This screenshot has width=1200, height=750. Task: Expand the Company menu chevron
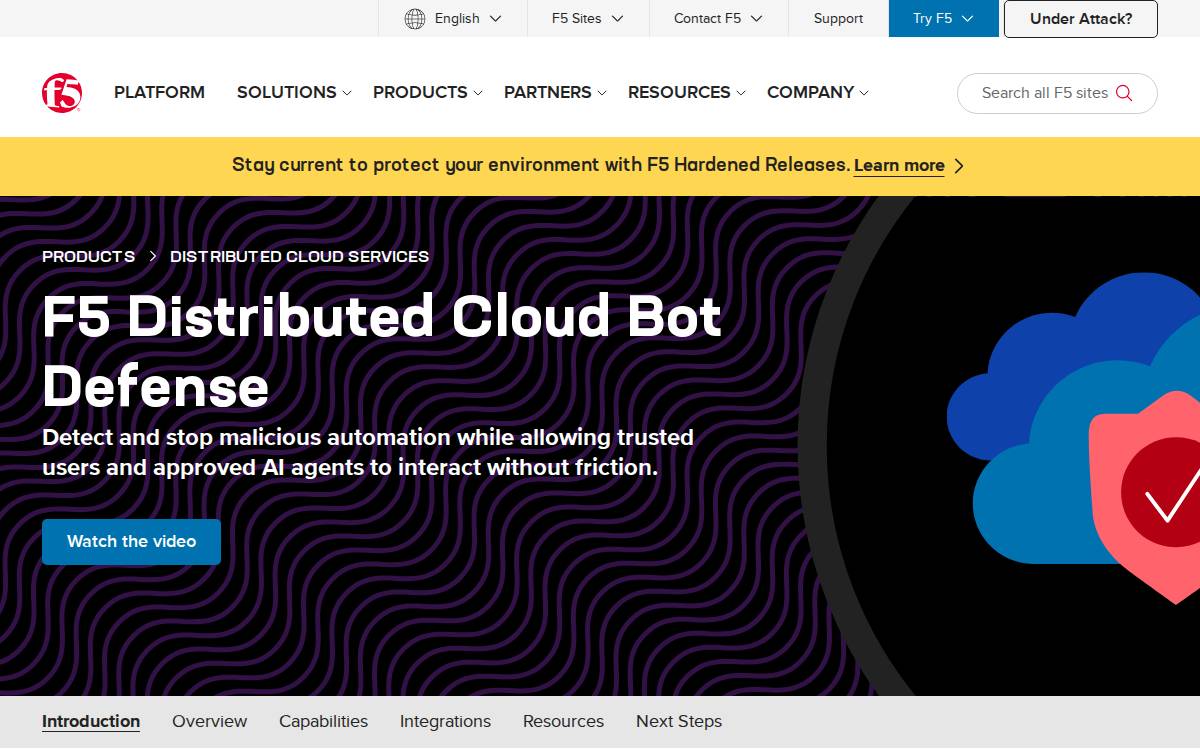864,93
